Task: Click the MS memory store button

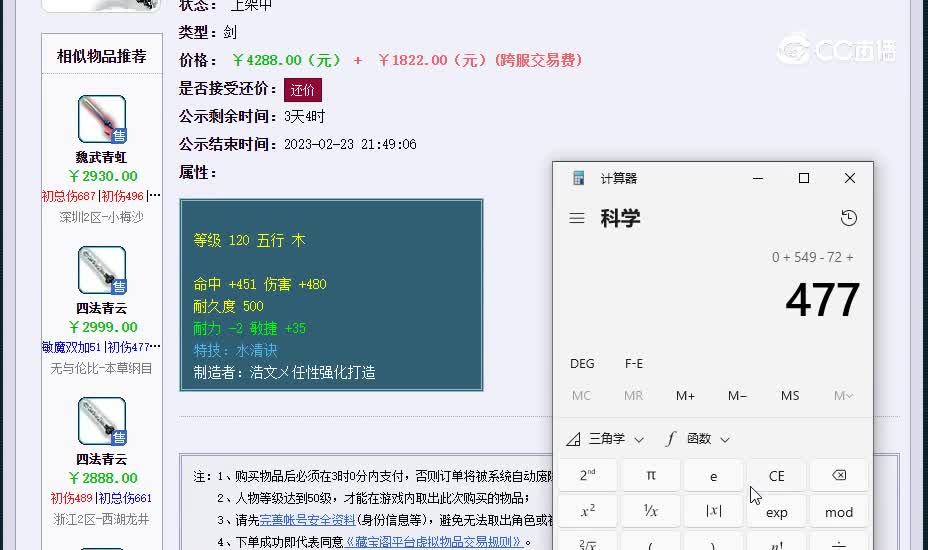Action: 790,395
